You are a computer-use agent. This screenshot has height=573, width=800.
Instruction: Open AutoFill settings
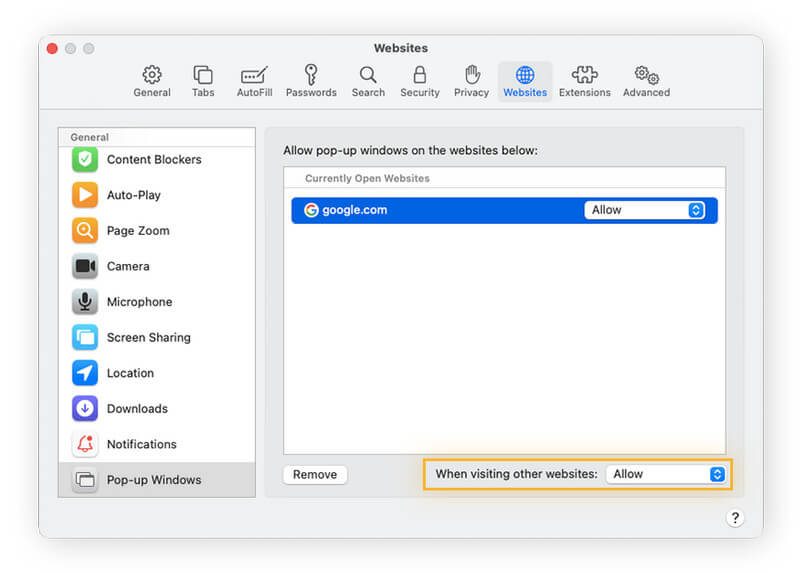pos(254,81)
